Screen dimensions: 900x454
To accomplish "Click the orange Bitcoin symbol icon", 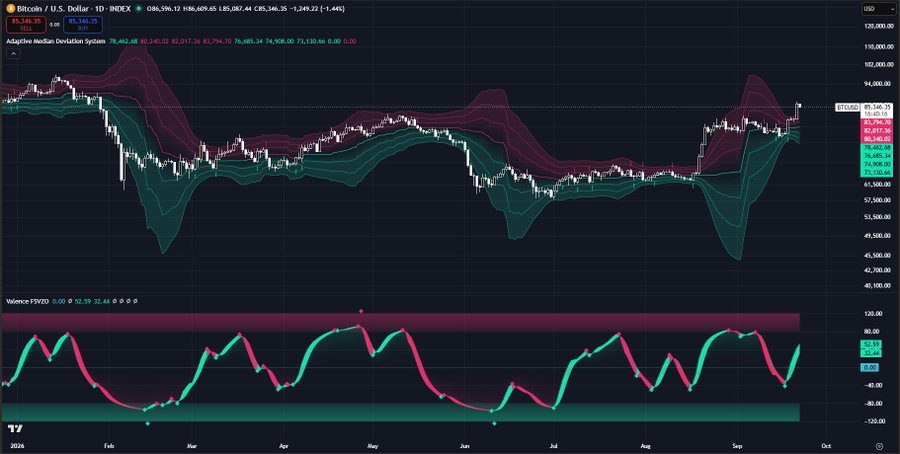I will click(10, 9).
